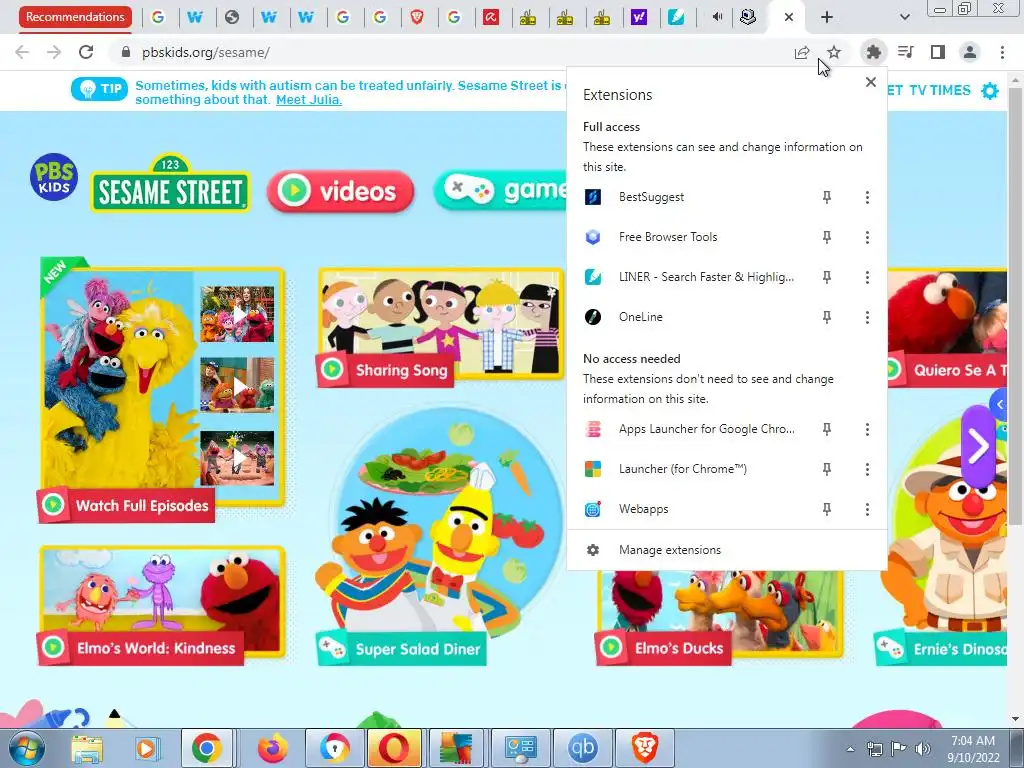Open the videos button

tap(340, 191)
